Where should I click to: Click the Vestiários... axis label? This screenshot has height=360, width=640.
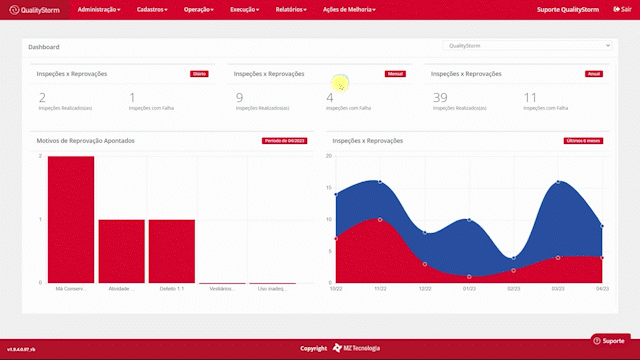(x=222, y=289)
